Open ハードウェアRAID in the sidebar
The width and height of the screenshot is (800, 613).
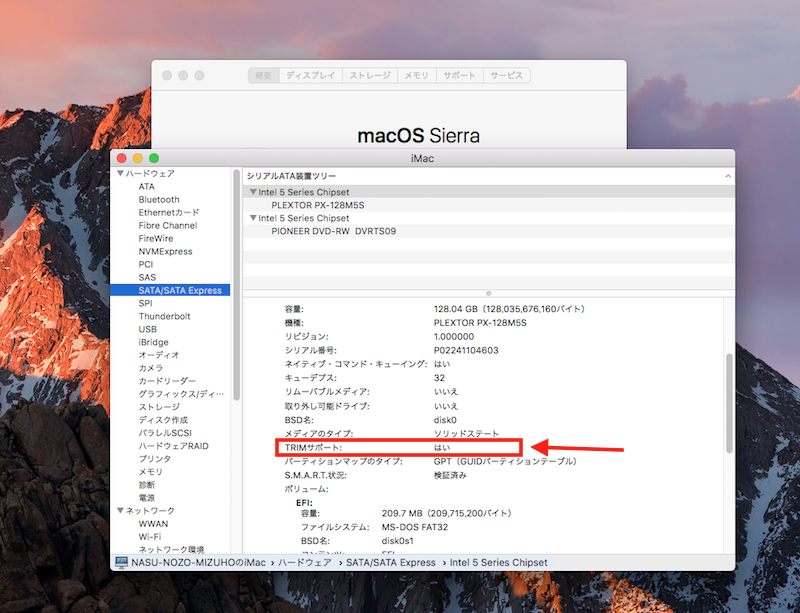pyautogui.click(x=173, y=446)
